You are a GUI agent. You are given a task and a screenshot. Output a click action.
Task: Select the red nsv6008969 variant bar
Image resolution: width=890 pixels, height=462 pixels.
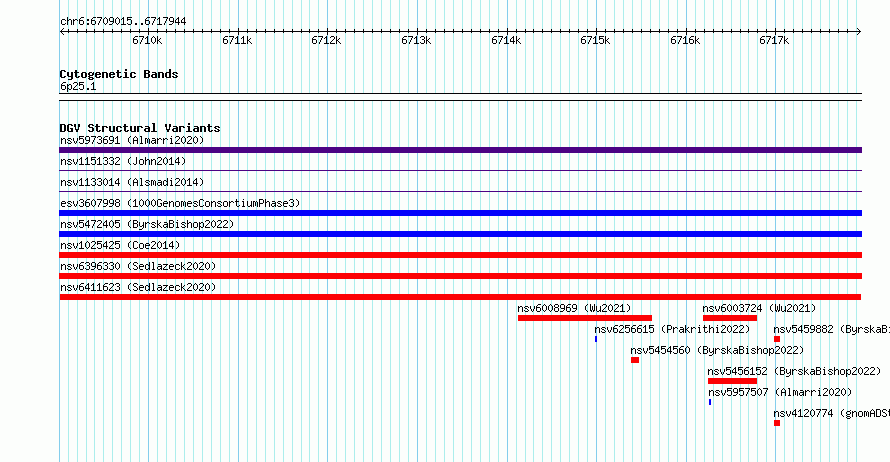[x=585, y=318]
